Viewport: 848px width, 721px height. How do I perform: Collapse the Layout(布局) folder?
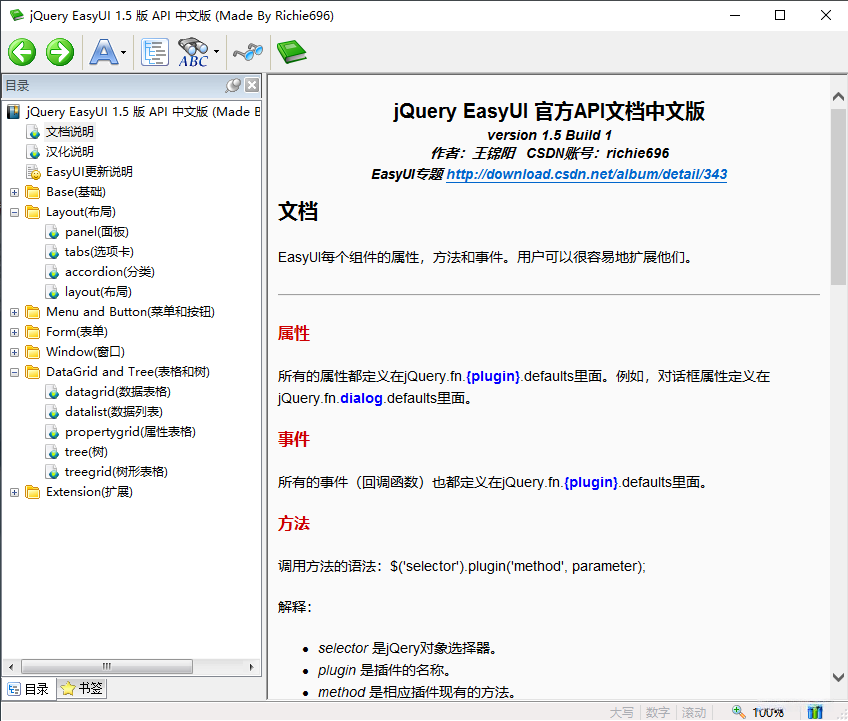pos(15,213)
